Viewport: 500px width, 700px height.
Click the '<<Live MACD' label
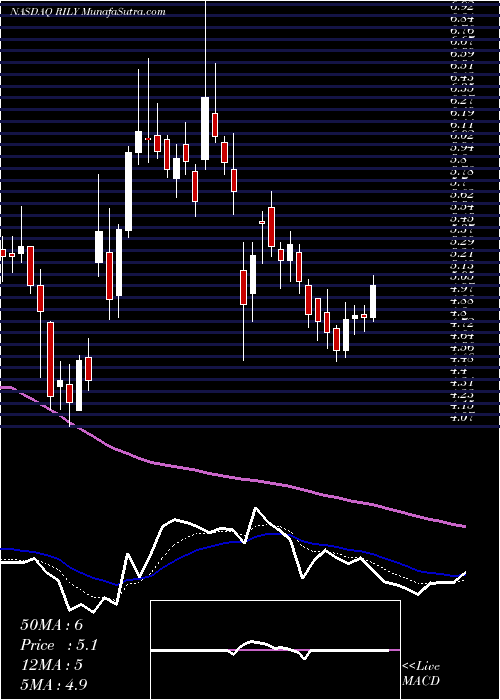(421, 674)
